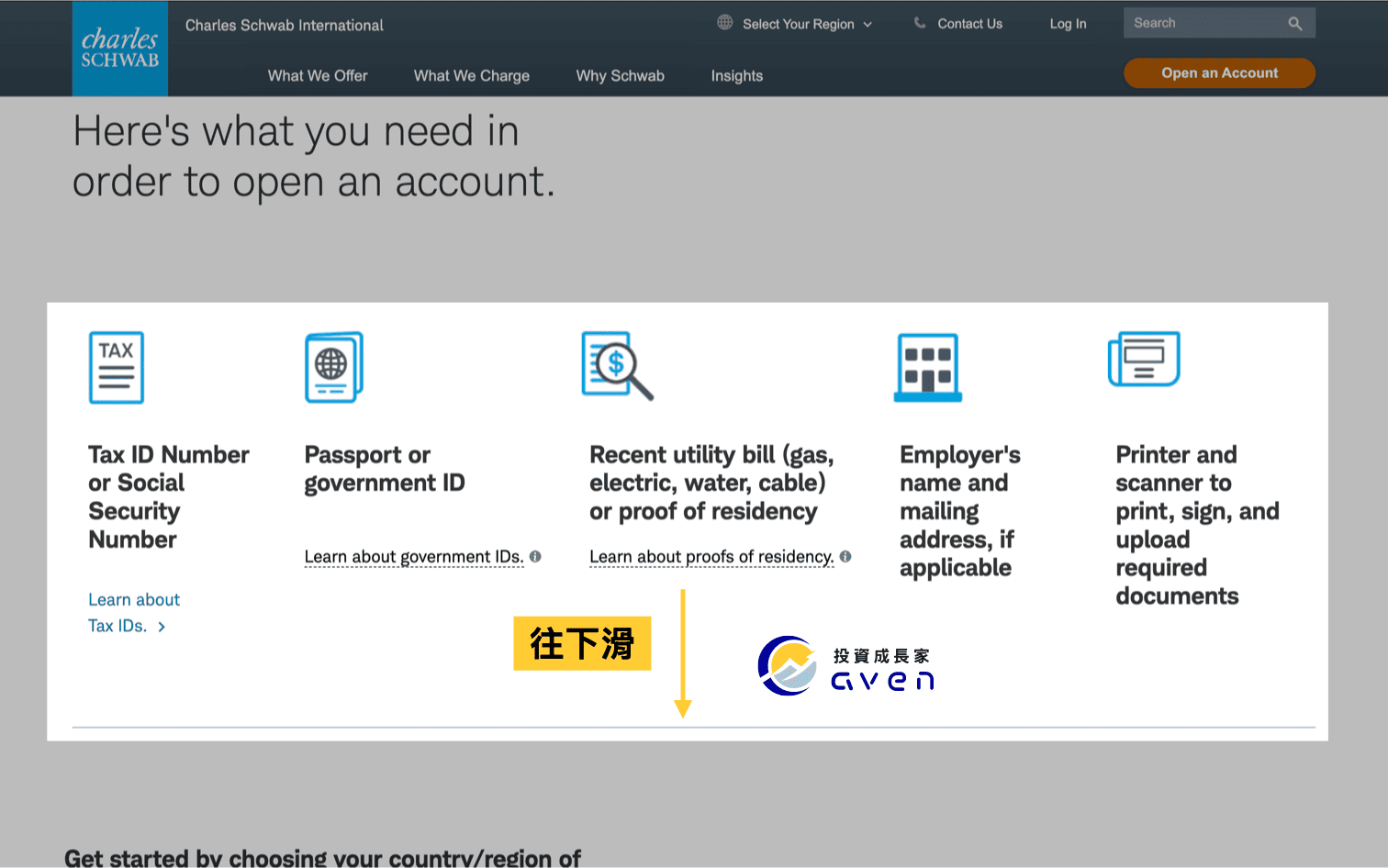Click the Charles Schwab logo
Viewport: 1388px width, 868px height.
(119, 49)
